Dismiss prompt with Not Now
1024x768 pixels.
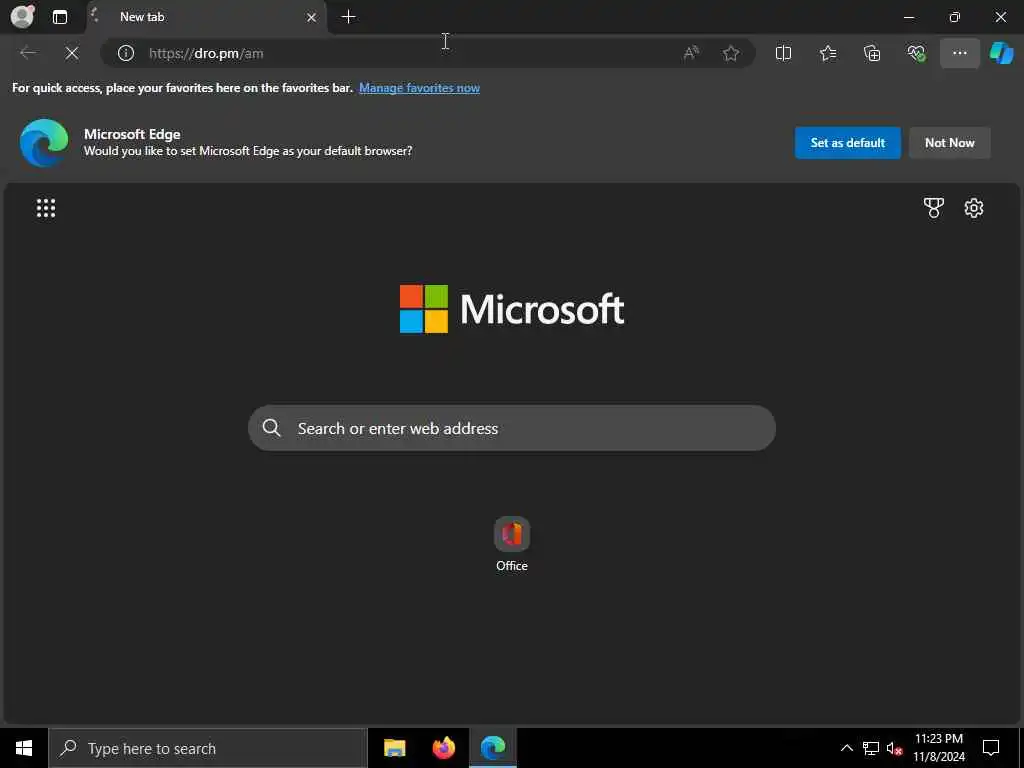tap(950, 142)
